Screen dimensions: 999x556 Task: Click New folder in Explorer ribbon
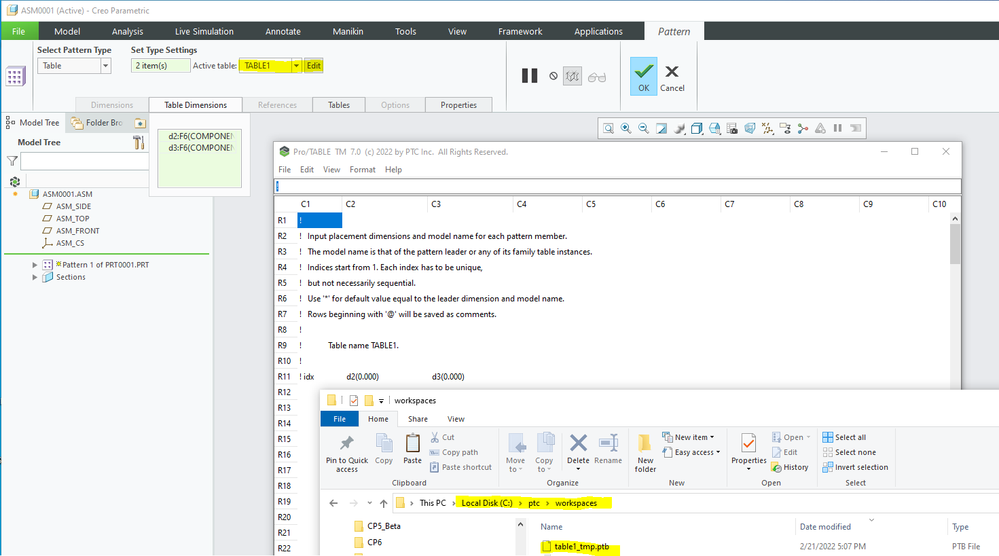[646, 450]
